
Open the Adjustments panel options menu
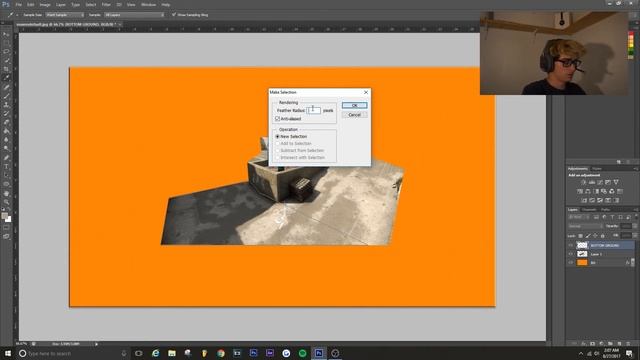coord(636,169)
